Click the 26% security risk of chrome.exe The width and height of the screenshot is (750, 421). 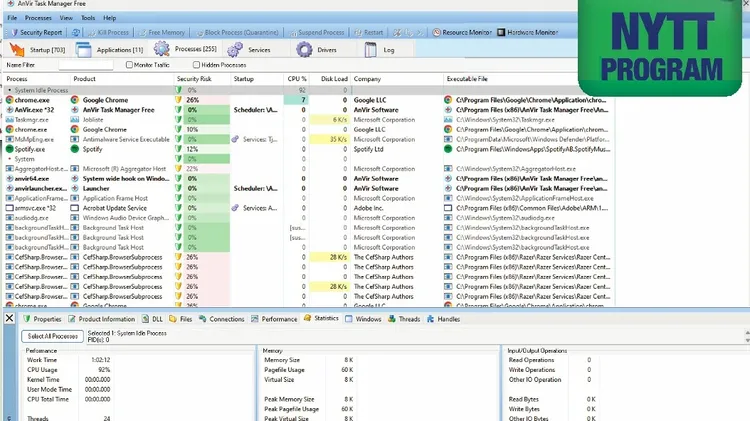pos(193,100)
